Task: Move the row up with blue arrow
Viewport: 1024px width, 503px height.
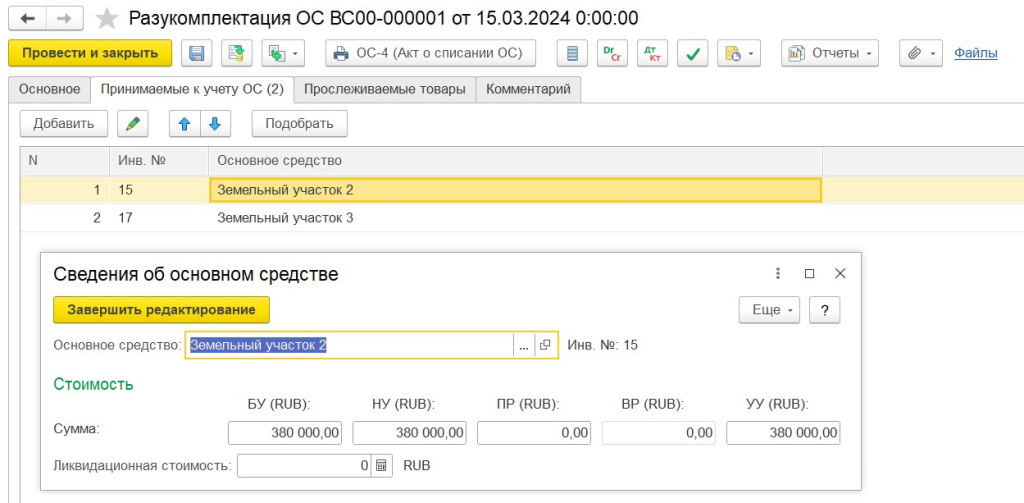Action: point(184,123)
